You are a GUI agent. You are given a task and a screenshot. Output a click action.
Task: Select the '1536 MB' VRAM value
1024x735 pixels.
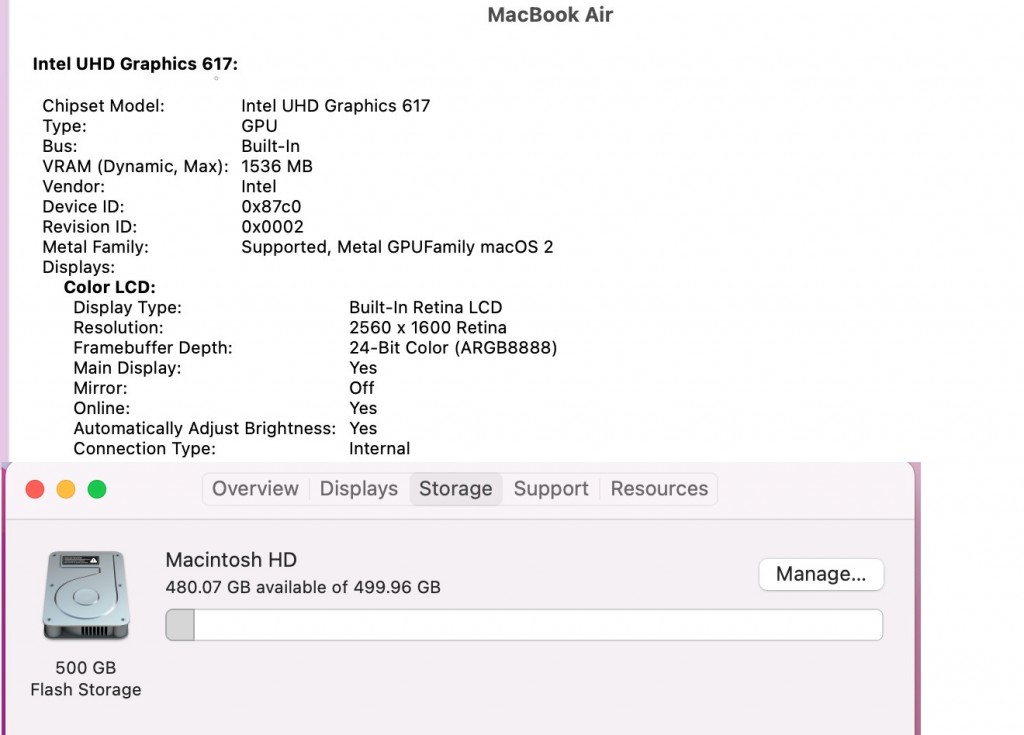(x=277, y=167)
